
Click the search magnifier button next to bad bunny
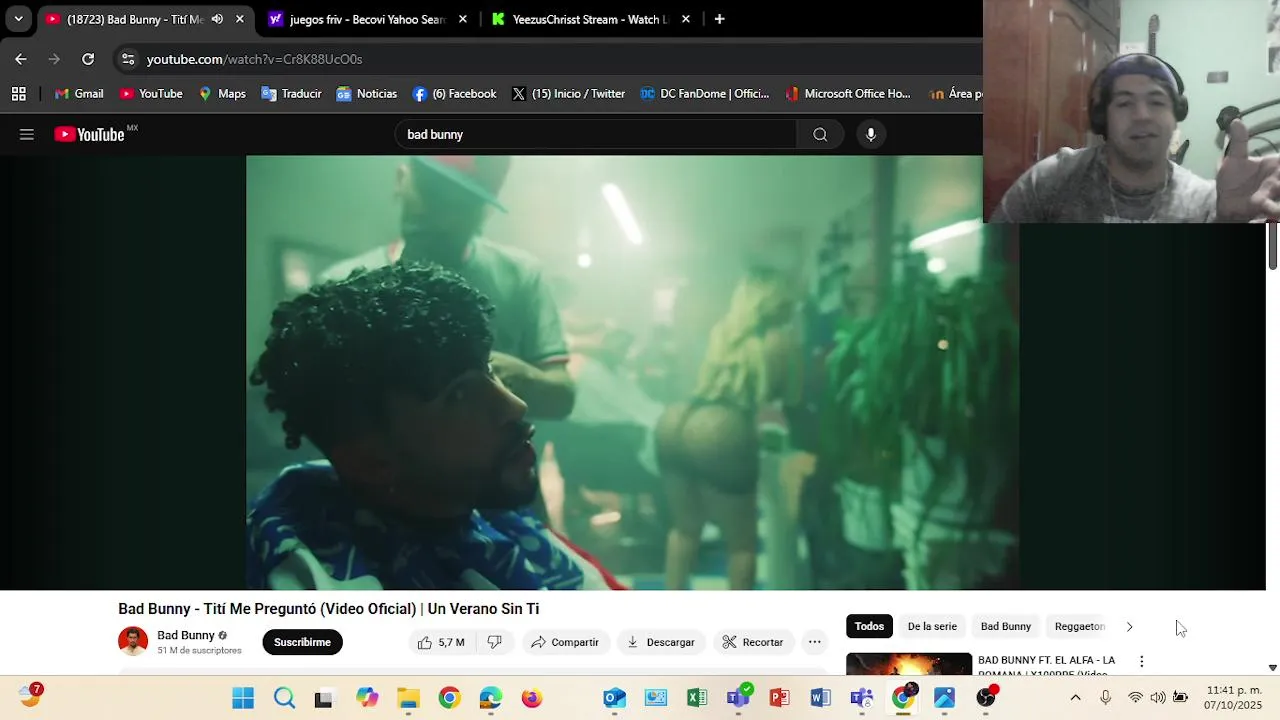point(820,134)
